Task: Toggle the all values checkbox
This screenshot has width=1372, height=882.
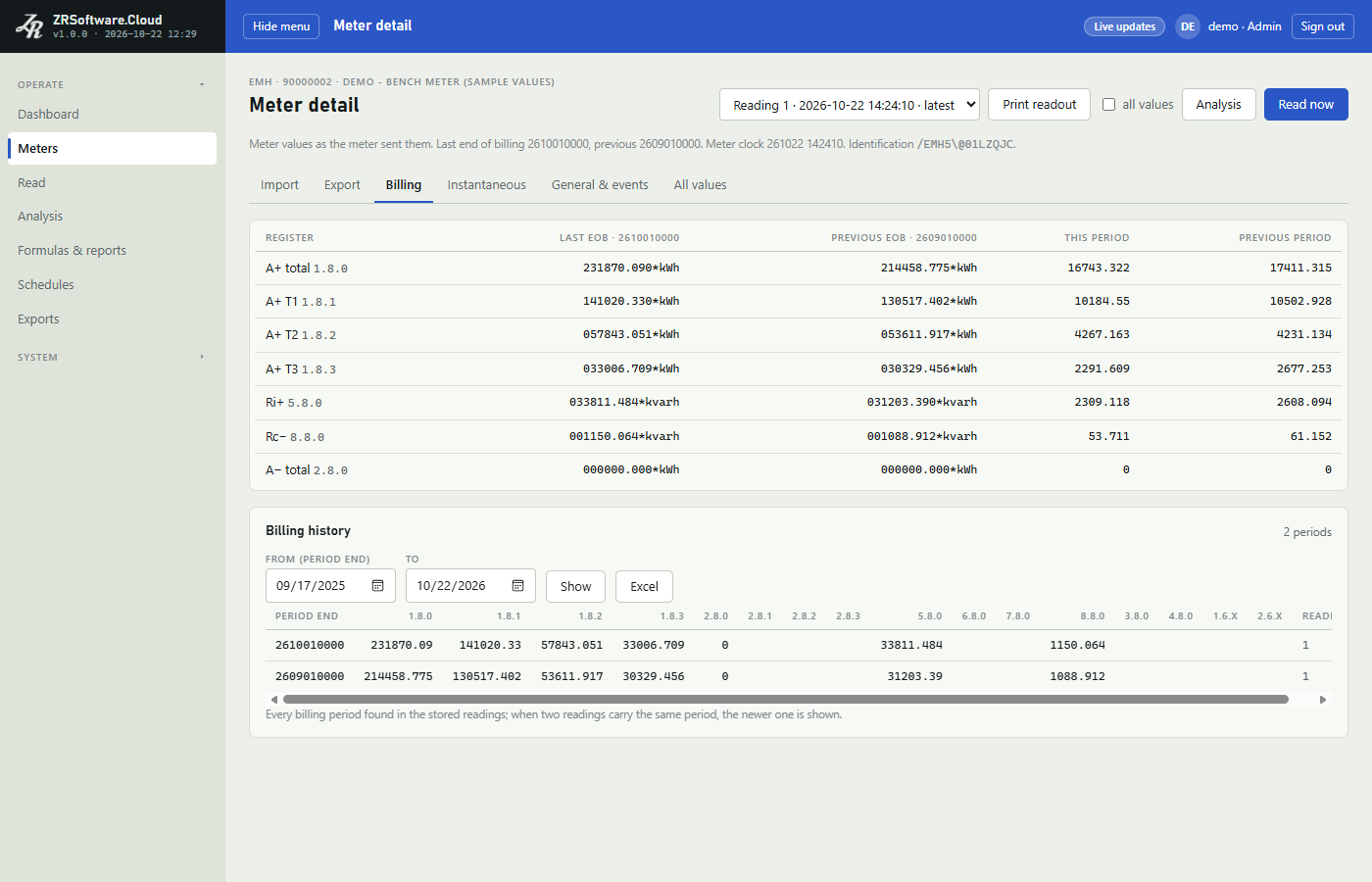Action: coord(1108,105)
